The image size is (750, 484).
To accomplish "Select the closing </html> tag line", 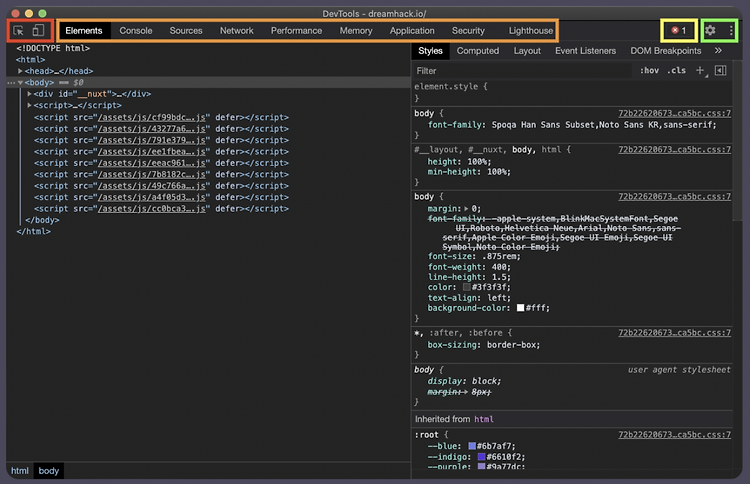I will [33, 231].
